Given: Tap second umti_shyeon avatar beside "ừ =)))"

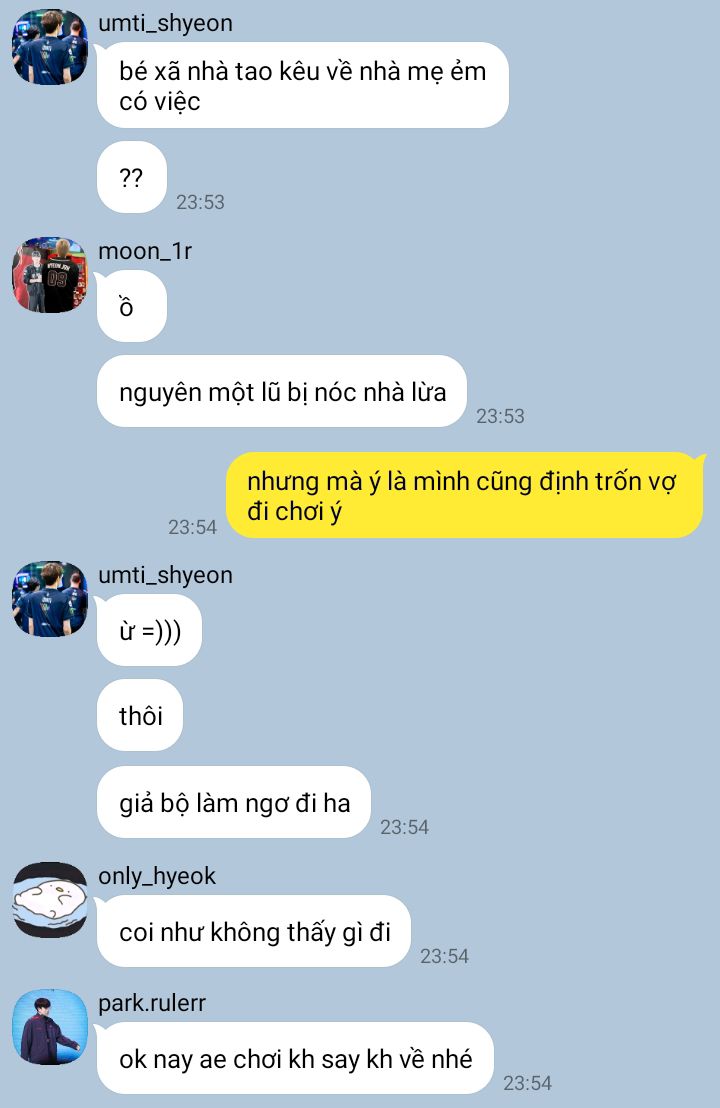Looking at the screenshot, I should pyautogui.click(x=49, y=599).
